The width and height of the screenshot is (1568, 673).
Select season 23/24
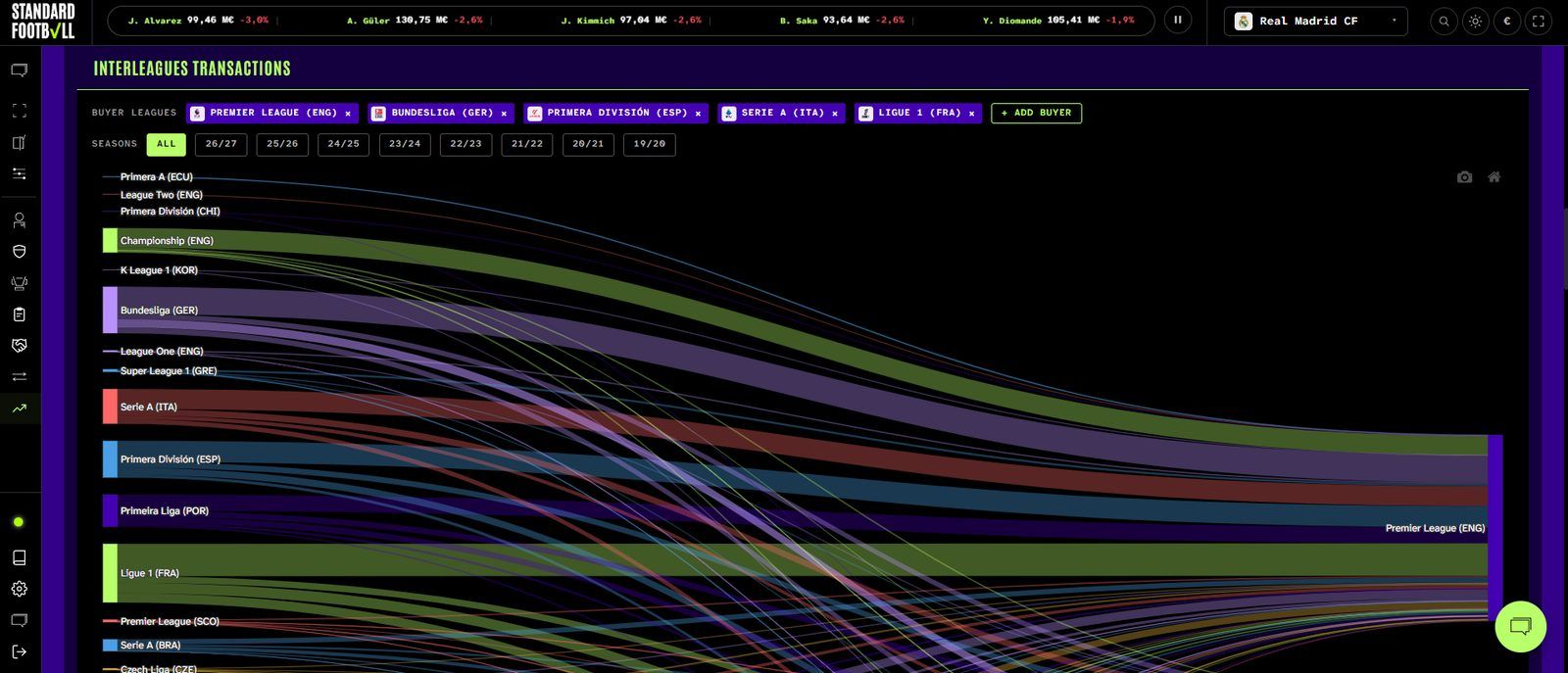(405, 144)
